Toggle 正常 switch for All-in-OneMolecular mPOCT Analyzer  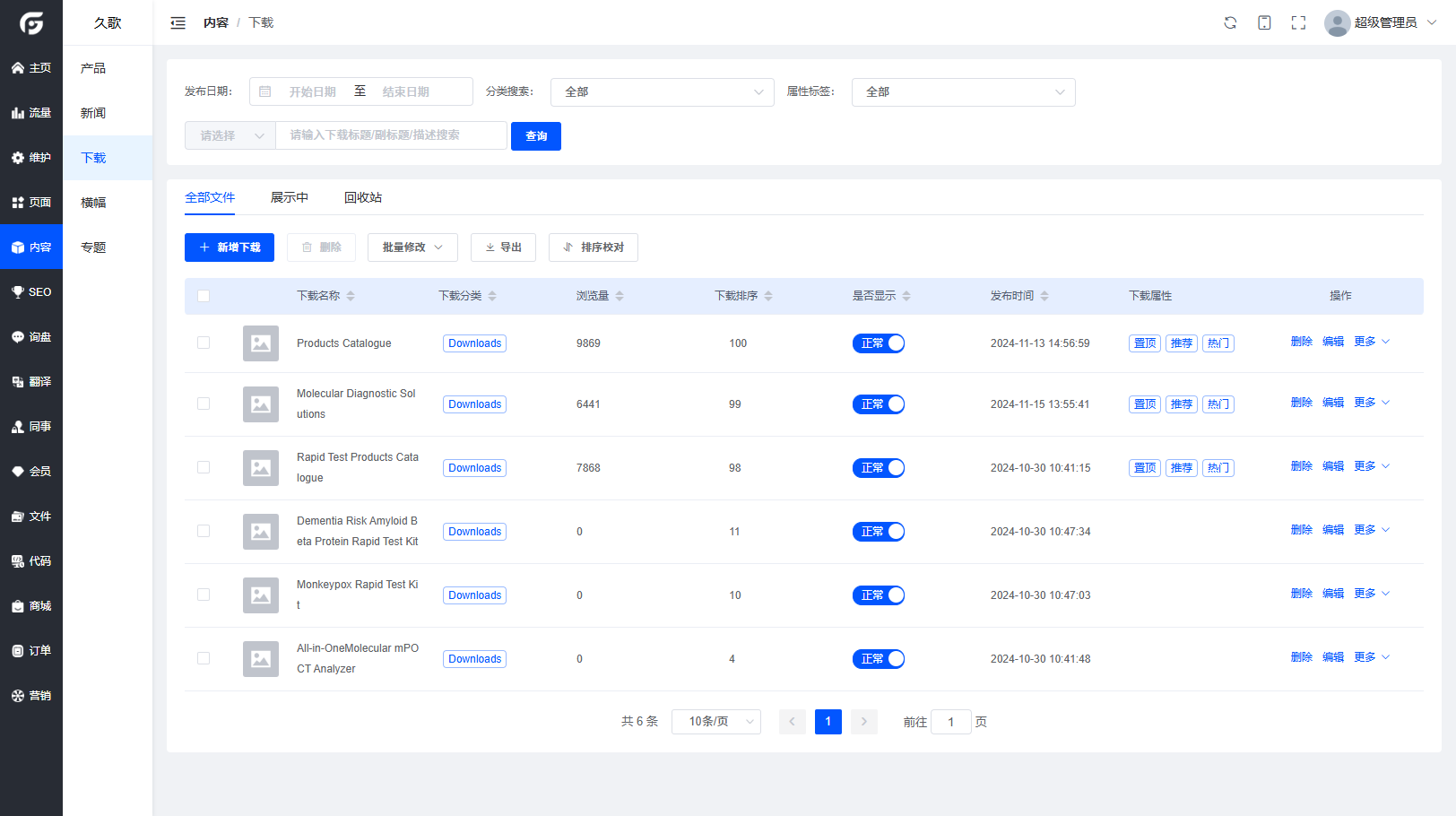click(879, 659)
